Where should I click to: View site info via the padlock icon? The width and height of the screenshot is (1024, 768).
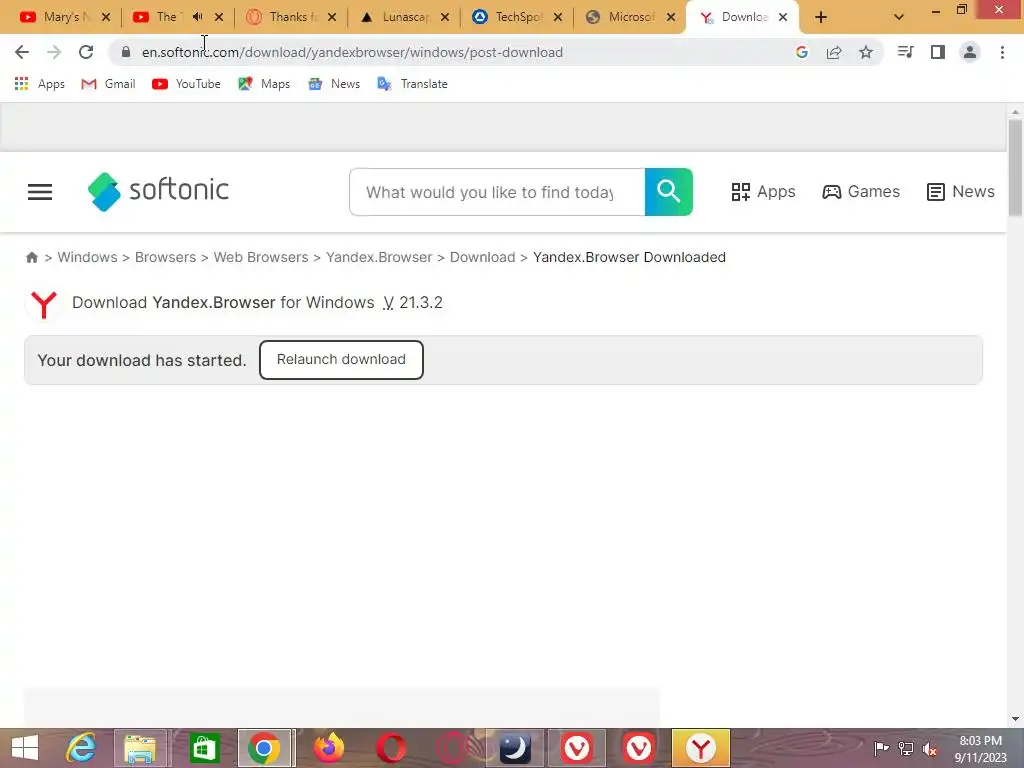tap(126, 52)
